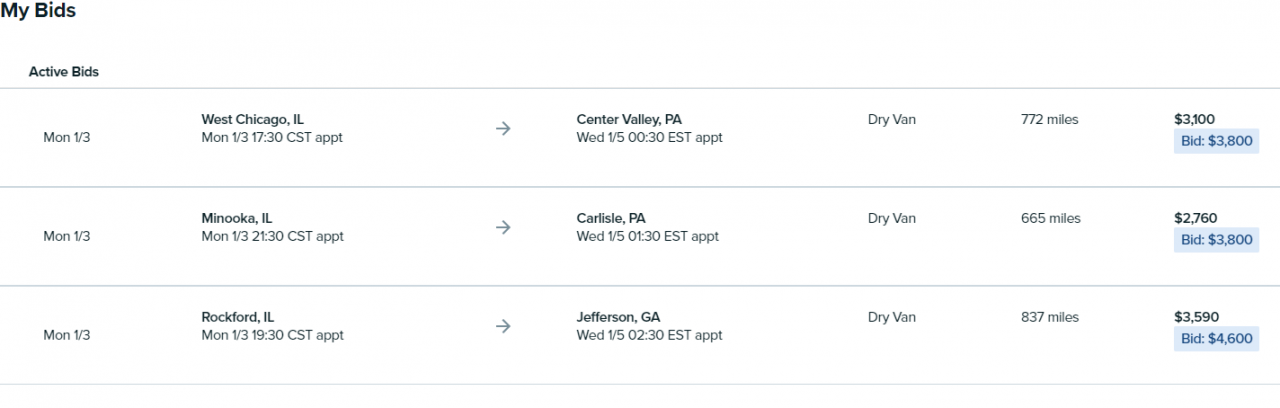Select the Jefferson, GA destination
The width and height of the screenshot is (1280, 408).
(618, 317)
